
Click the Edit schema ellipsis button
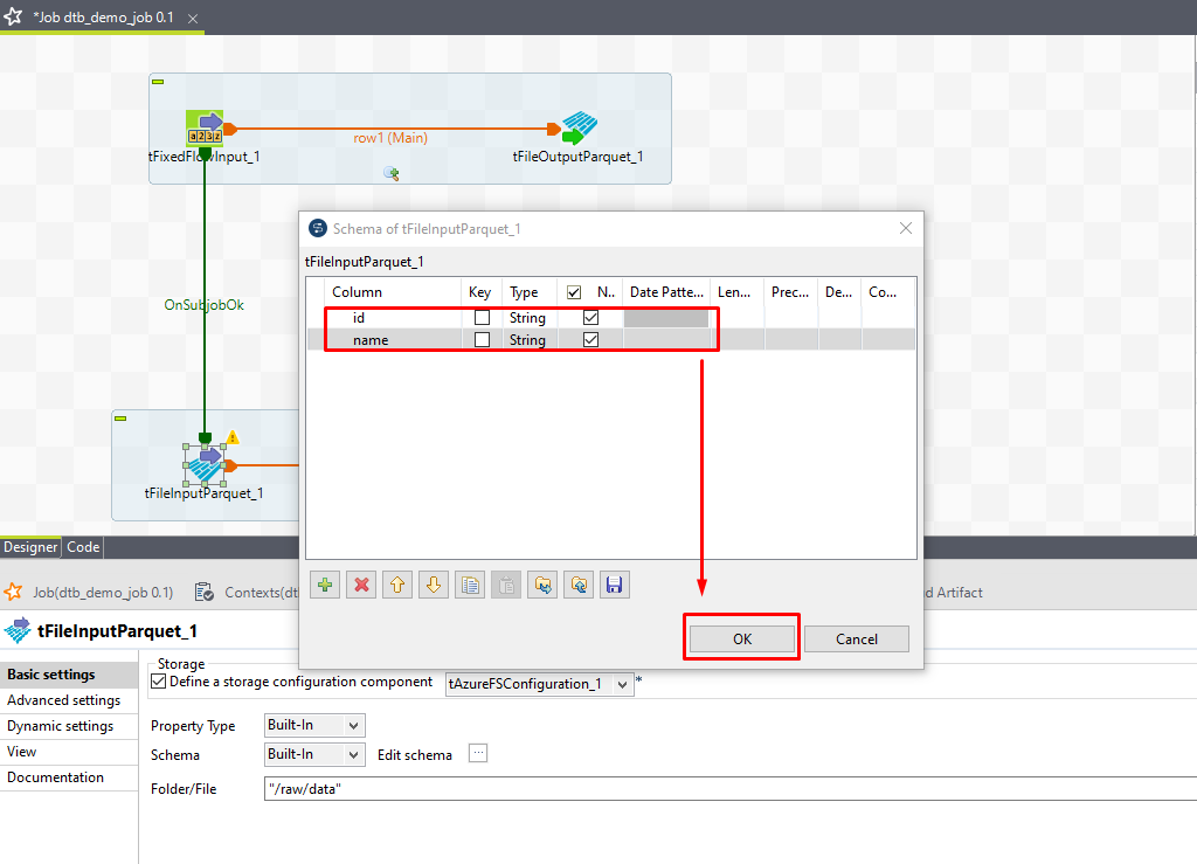coord(478,754)
